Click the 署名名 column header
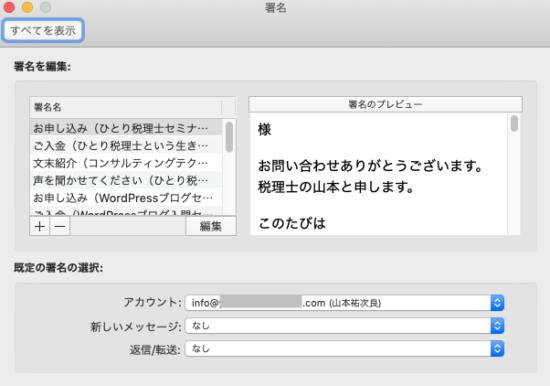The height and width of the screenshot is (386, 550). (126, 107)
